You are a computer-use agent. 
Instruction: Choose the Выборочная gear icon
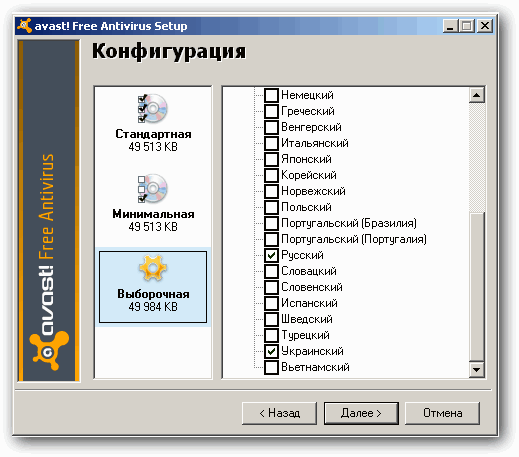(153, 268)
